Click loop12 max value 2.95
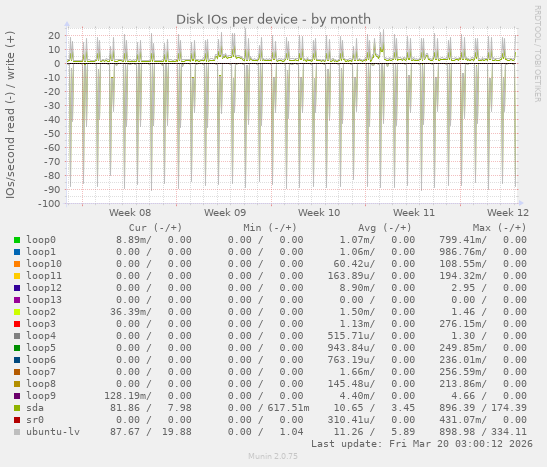 463,288
